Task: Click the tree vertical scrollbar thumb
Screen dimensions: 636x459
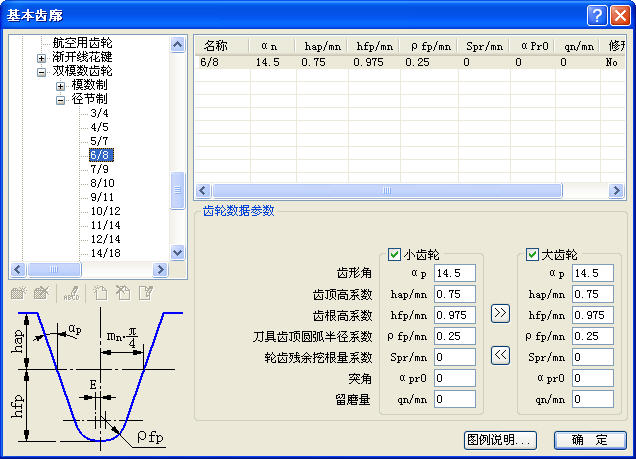Action: click(178, 190)
